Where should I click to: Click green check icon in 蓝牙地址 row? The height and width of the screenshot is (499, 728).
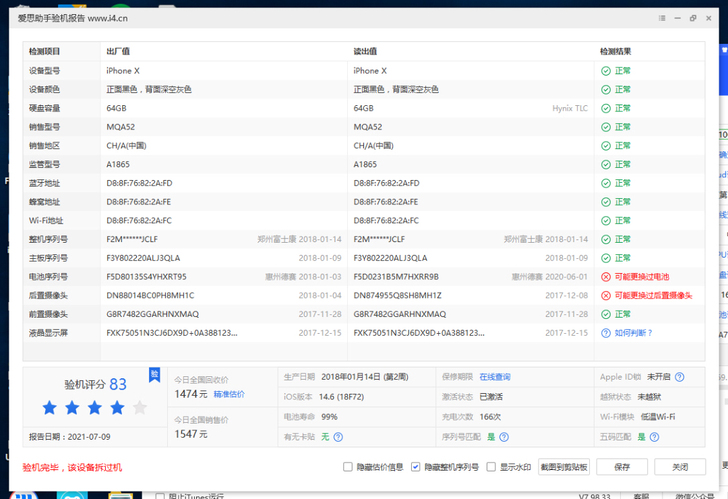pyautogui.click(x=605, y=183)
